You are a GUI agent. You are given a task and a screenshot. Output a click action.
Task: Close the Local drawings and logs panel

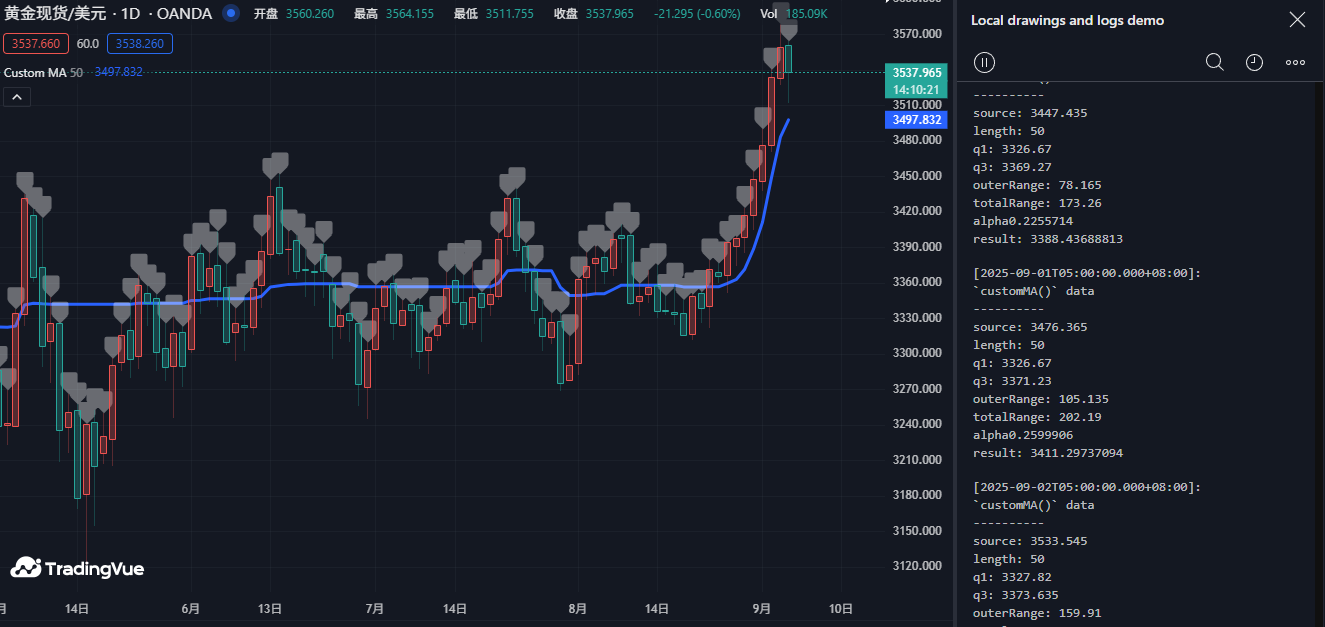point(1297,20)
